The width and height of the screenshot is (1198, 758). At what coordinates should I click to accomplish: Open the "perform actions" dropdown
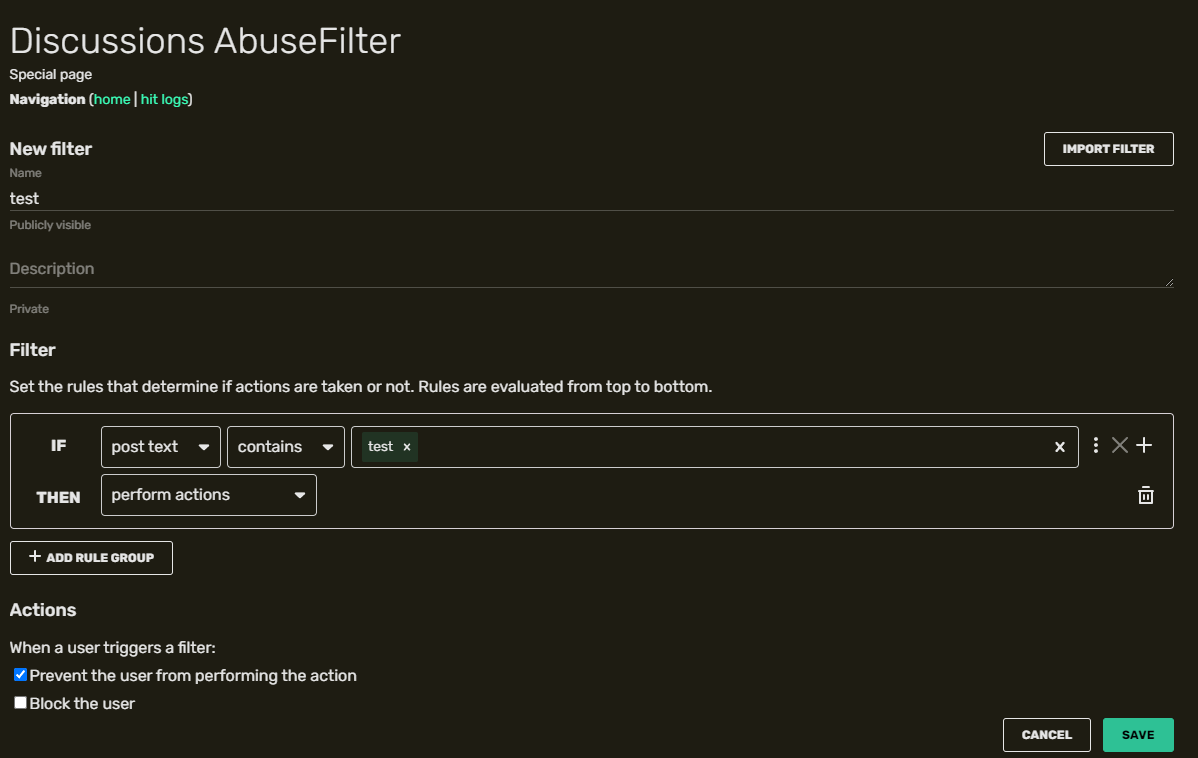208,495
